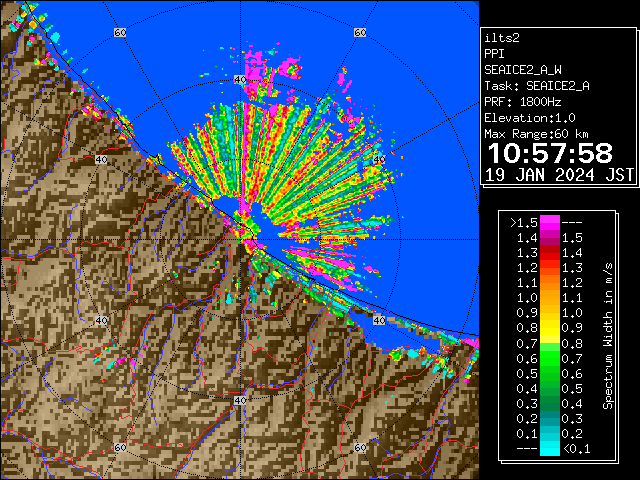Click the cyan <0.1 legend swatch
The width and height of the screenshot is (640, 480).
coord(550,449)
